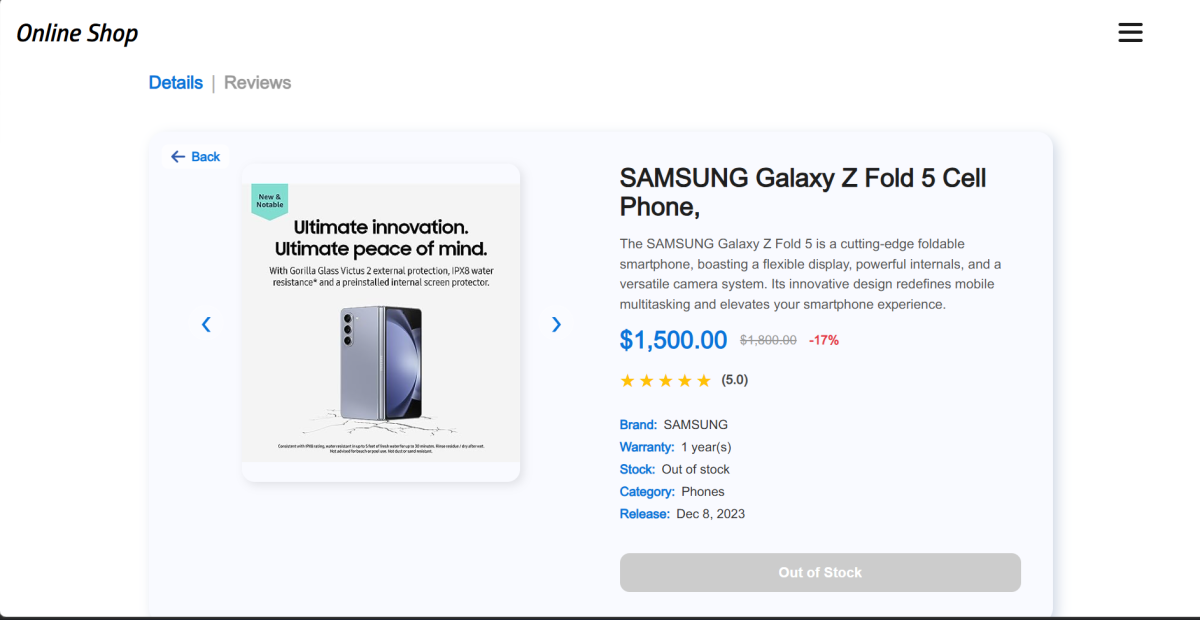
Task: Click the -17% discount label
Action: click(824, 340)
